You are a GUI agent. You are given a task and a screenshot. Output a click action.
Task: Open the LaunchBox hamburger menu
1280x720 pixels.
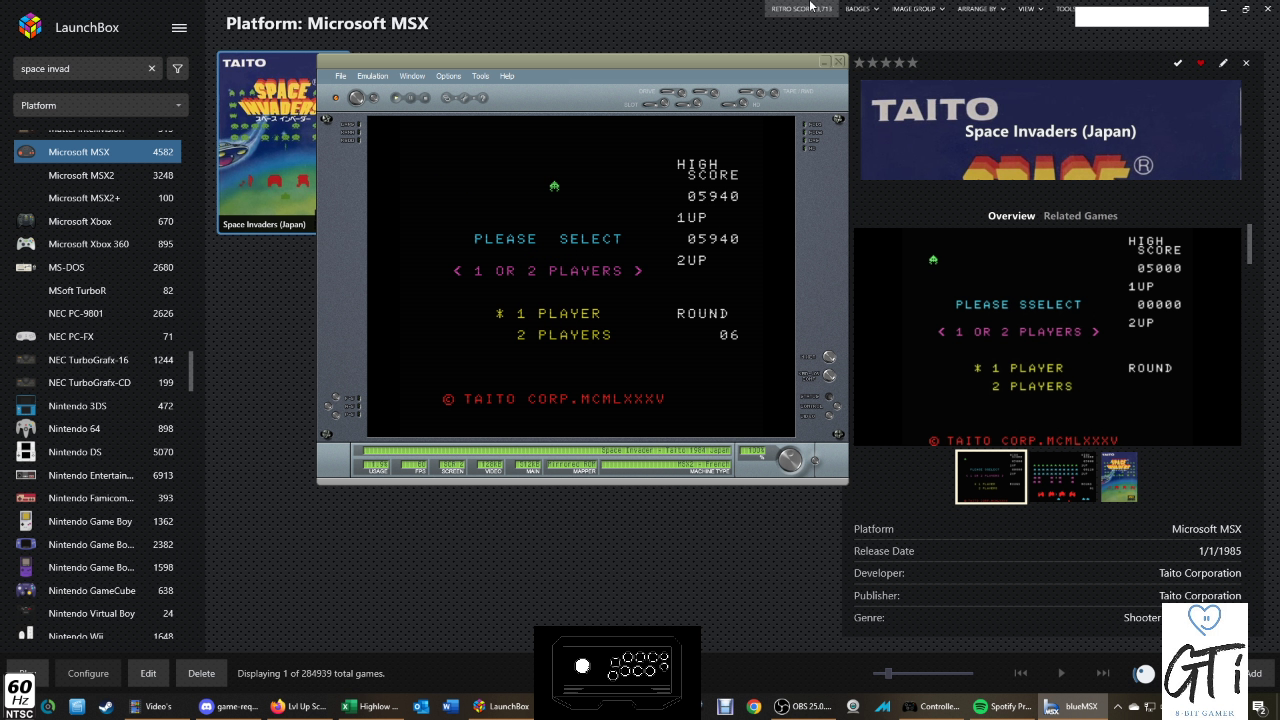tap(179, 28)
